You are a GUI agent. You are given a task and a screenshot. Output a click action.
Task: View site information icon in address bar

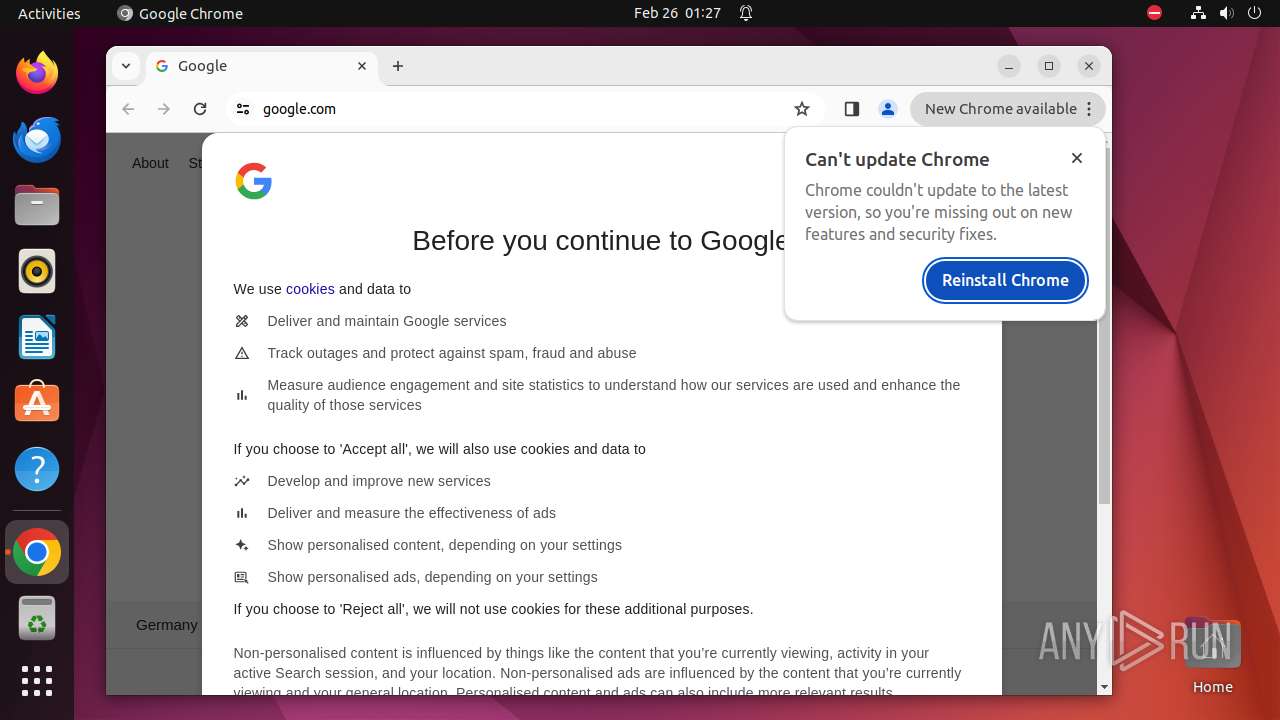(x=243, y=109)
